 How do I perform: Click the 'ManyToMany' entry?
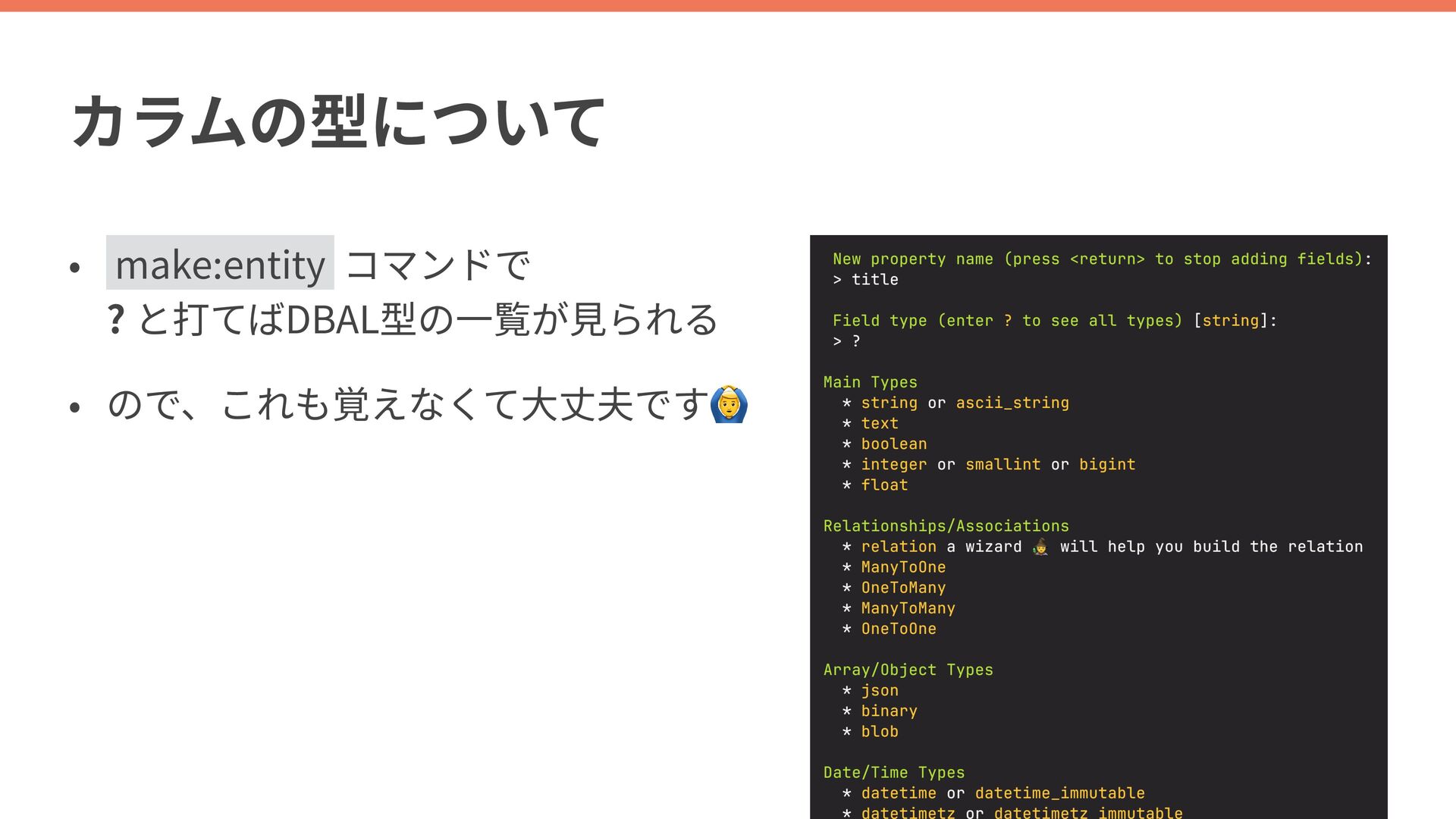pos(908,608)
